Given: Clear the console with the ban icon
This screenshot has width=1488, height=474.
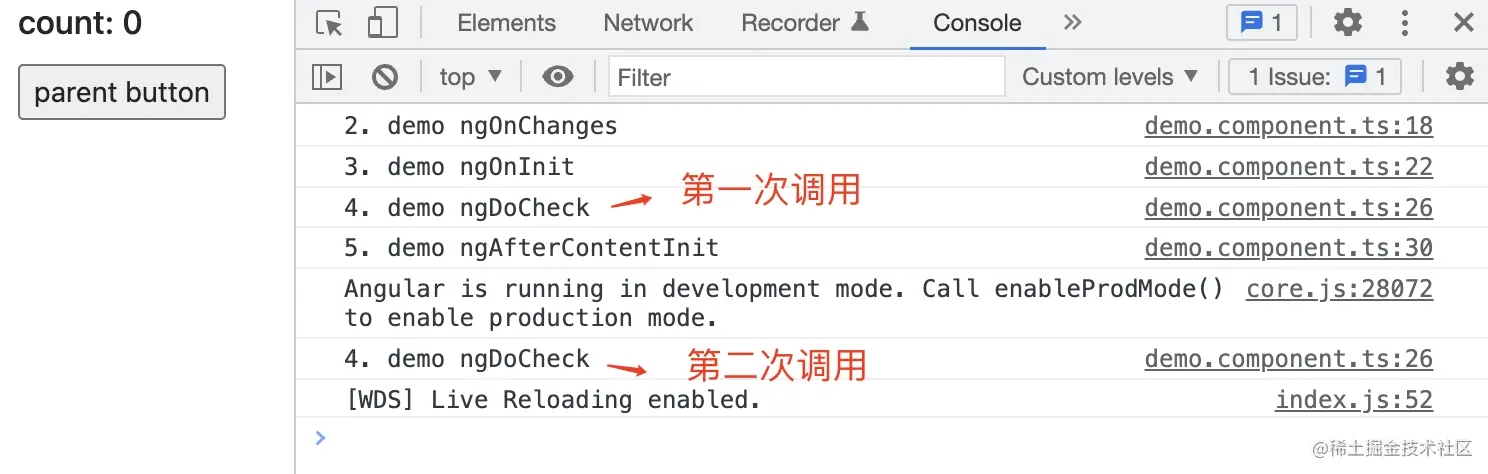Looking at the screenshot, I should point(385,77).
